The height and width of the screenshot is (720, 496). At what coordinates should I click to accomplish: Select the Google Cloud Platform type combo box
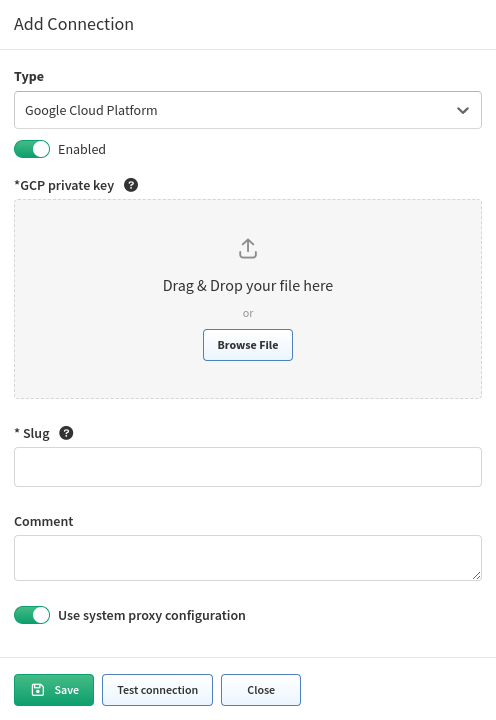pos(248,110)
